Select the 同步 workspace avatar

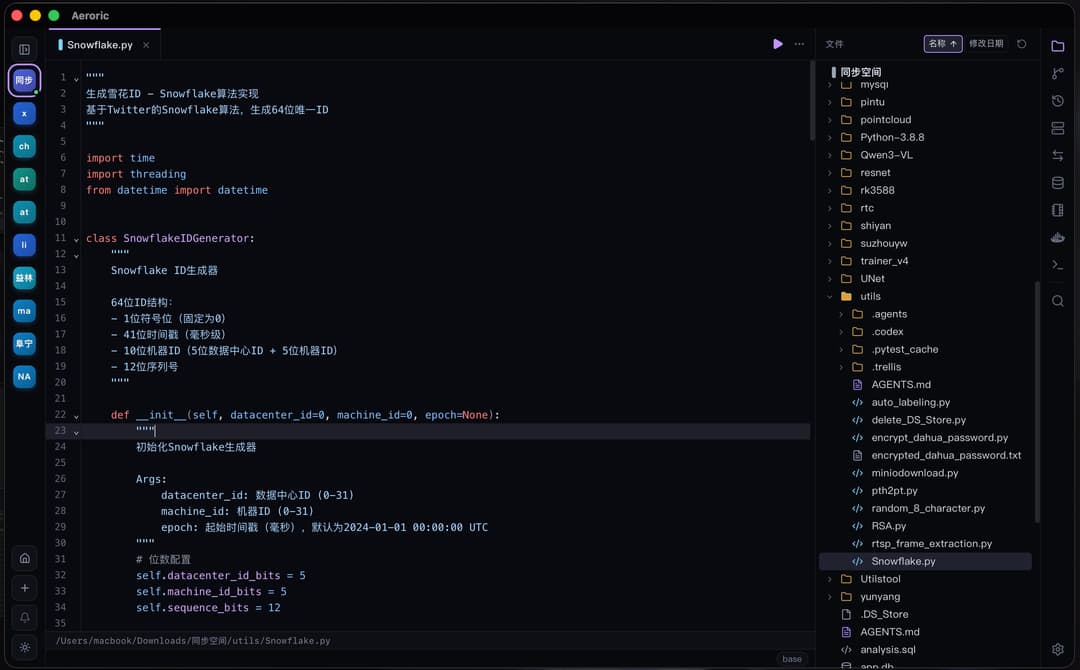click(x=24, y=80)
